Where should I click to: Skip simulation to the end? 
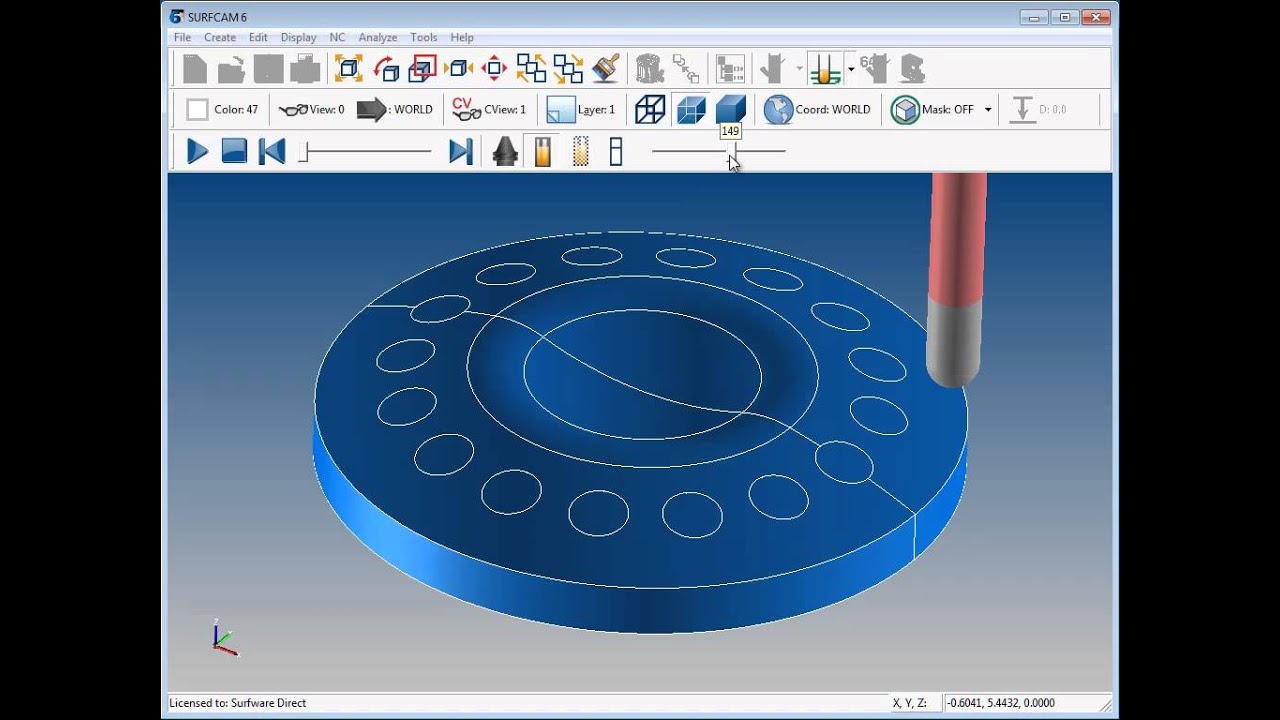click(x=461, y=151)
